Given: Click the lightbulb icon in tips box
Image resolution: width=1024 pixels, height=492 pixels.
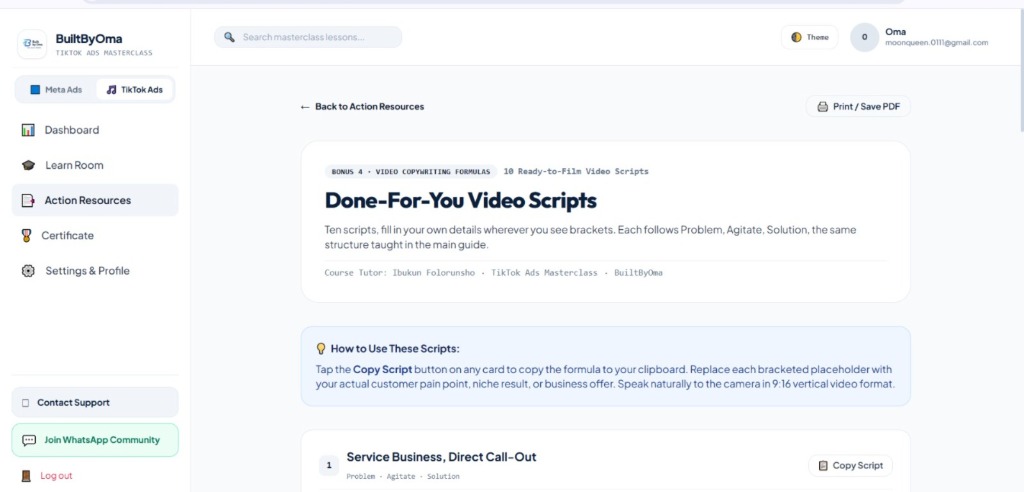Looking at the screenshot, I should click(321, 348).
